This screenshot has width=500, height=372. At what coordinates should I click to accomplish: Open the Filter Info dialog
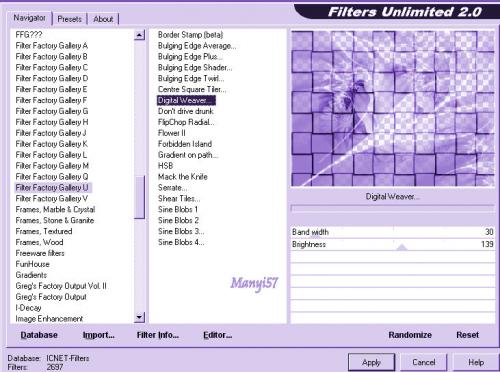click(158, 335)
